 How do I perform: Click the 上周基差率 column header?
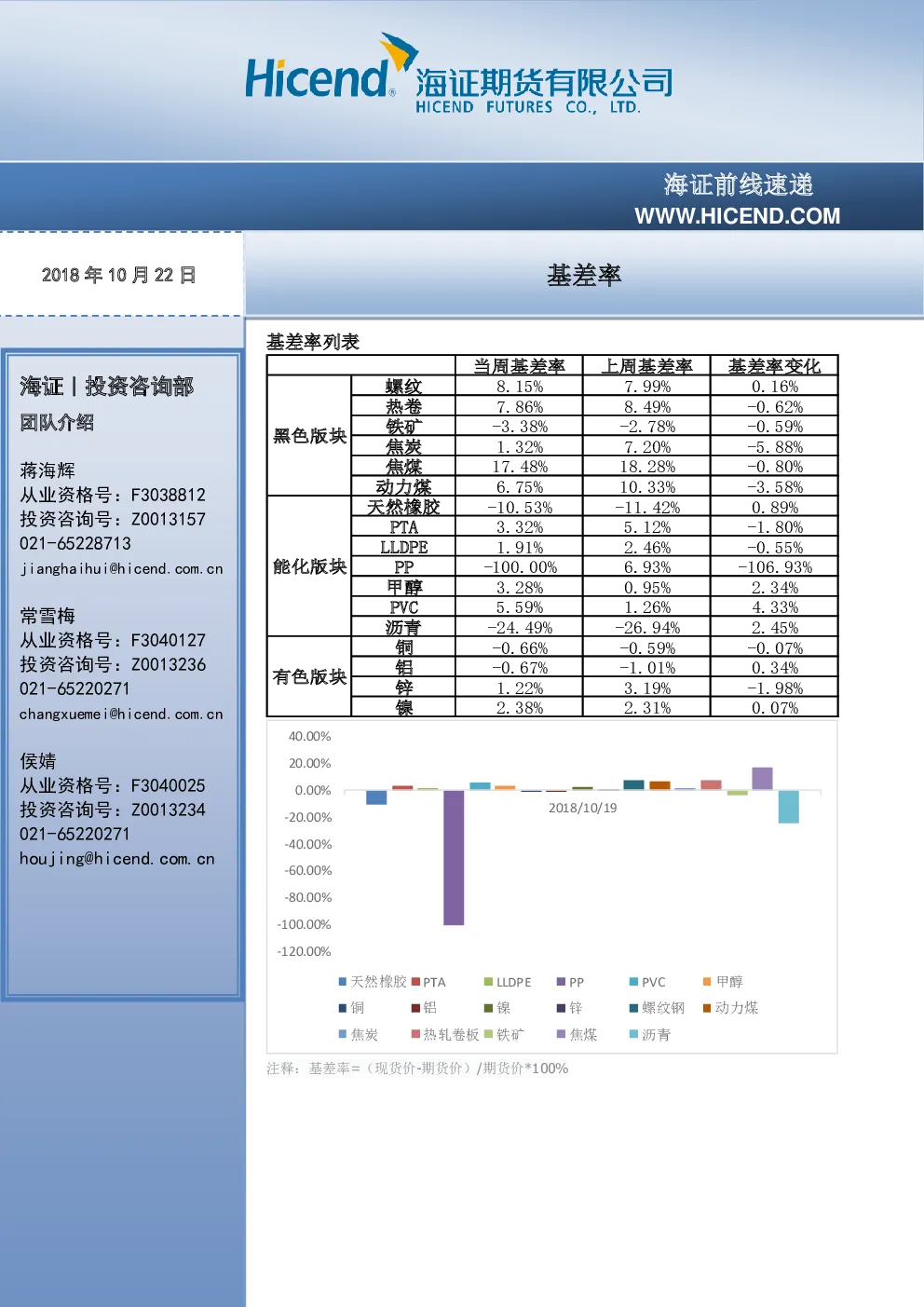(647, 366)
